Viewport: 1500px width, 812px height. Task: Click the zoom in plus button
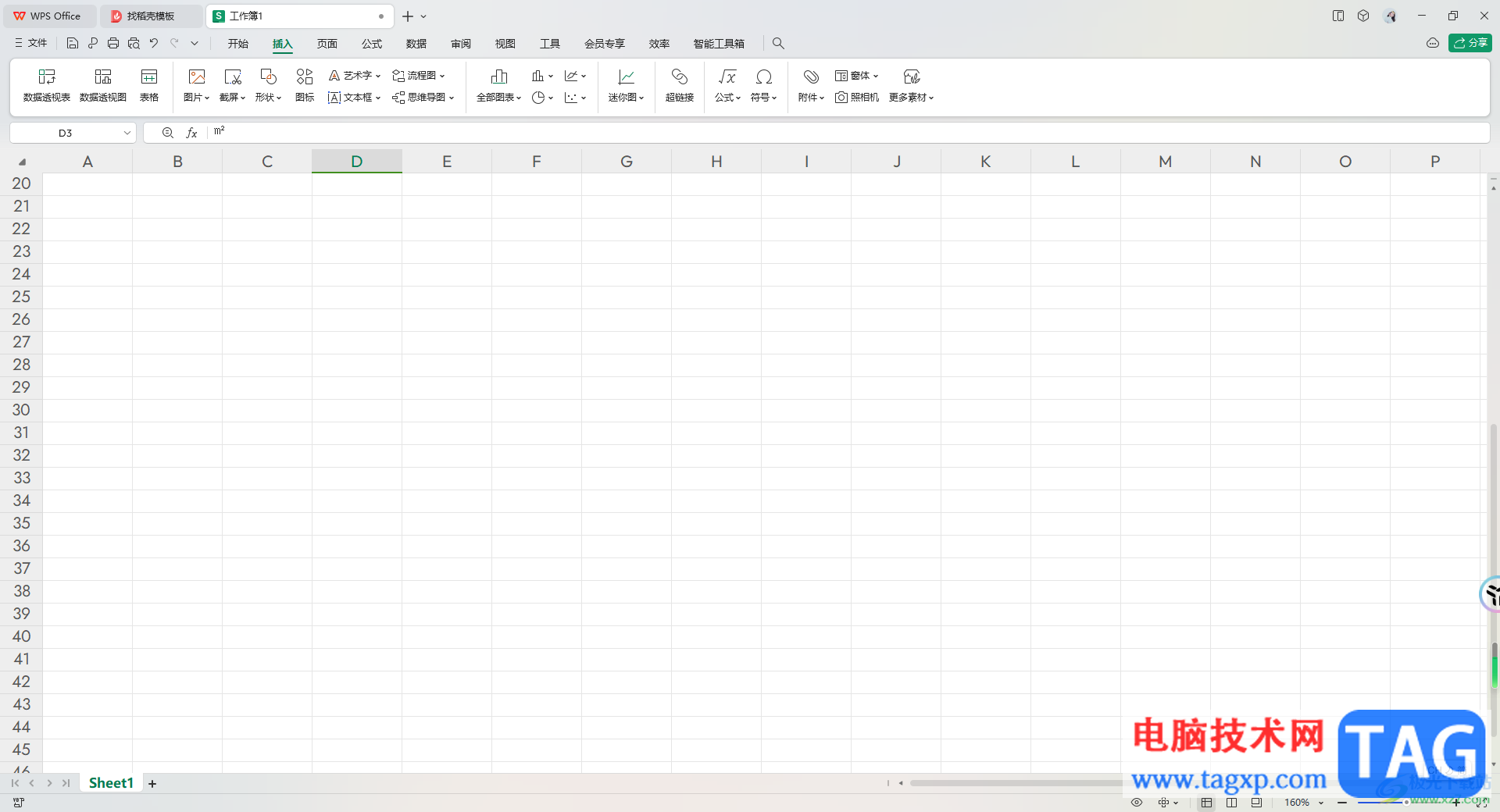(x=1456, y=803)
